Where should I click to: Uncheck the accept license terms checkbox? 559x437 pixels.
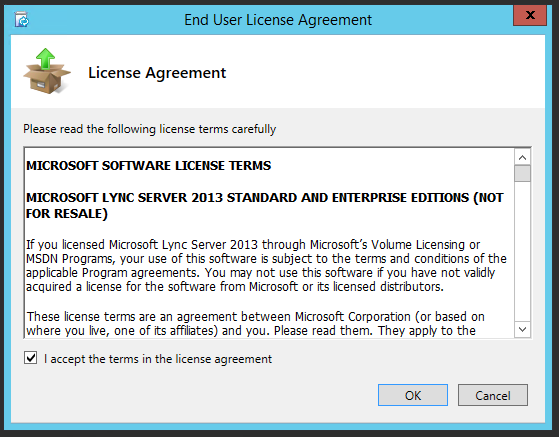point(31,358)
